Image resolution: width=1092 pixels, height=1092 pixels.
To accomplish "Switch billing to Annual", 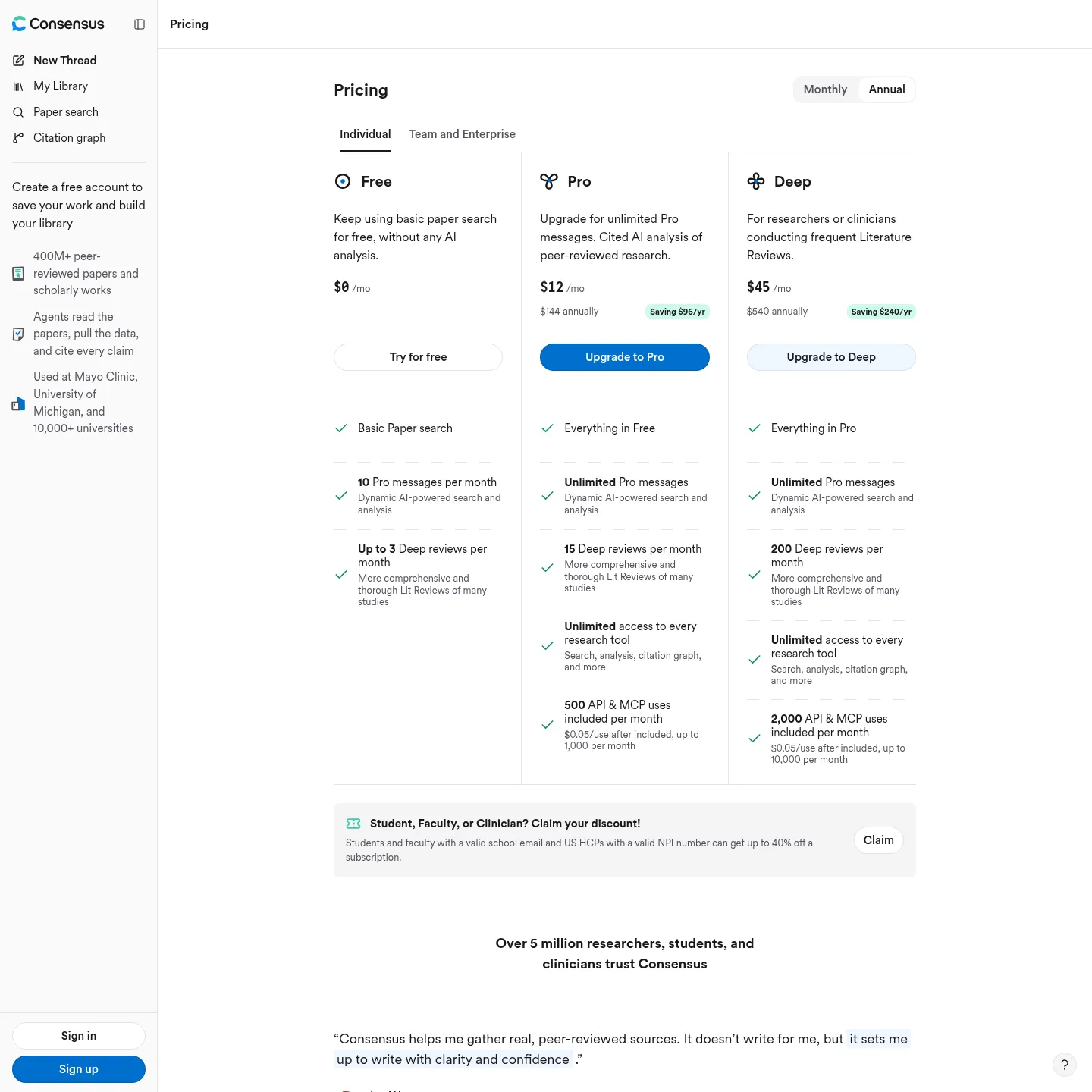I will (x=886, y=89).
